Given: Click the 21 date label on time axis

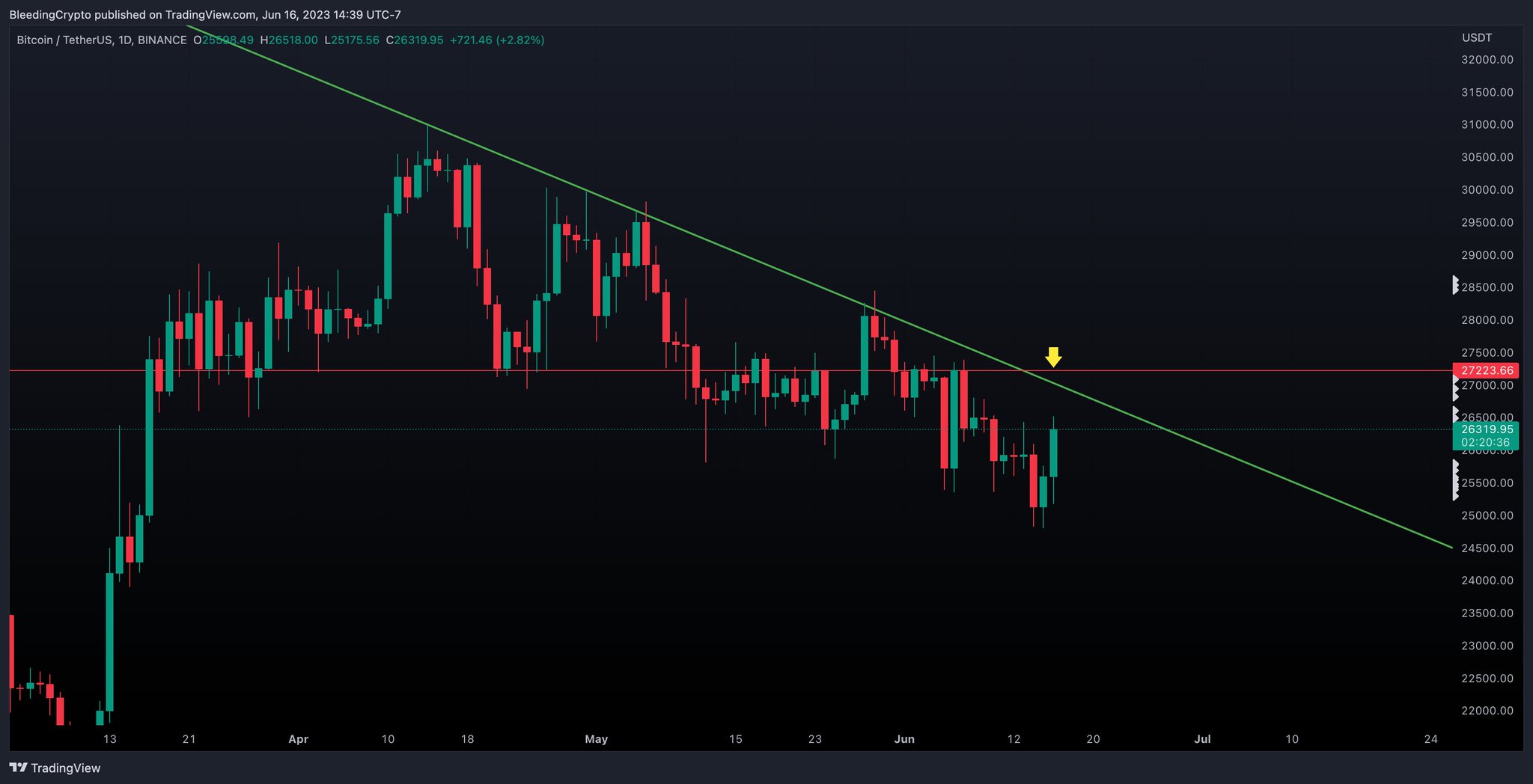Looking at the screenshot, I should tap(189, 739).
